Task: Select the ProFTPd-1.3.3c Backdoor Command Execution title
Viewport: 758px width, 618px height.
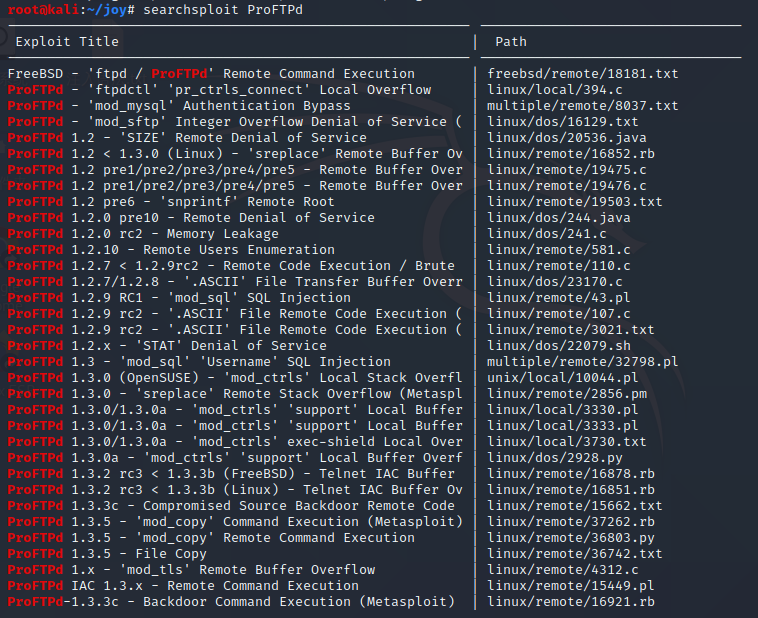Action: pyautogui.click(x=231, y=601)
